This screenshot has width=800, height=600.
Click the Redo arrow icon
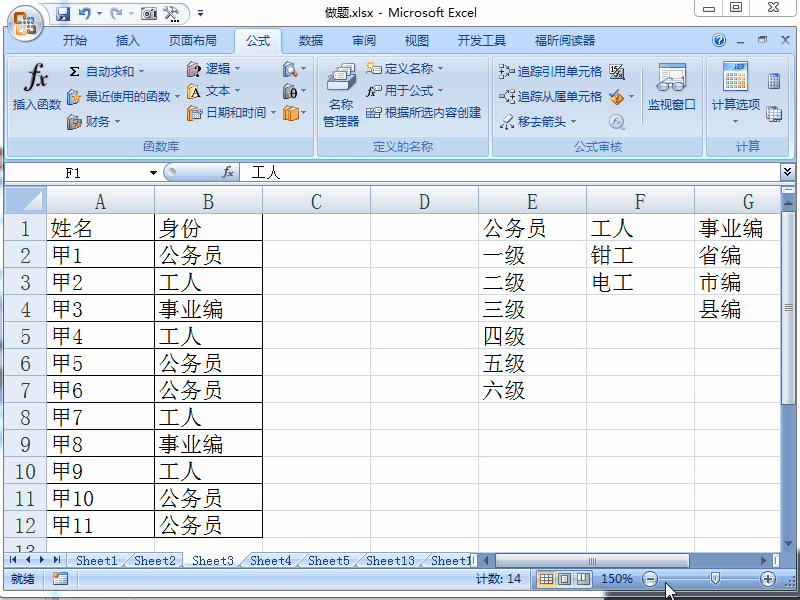coord(116,13)
